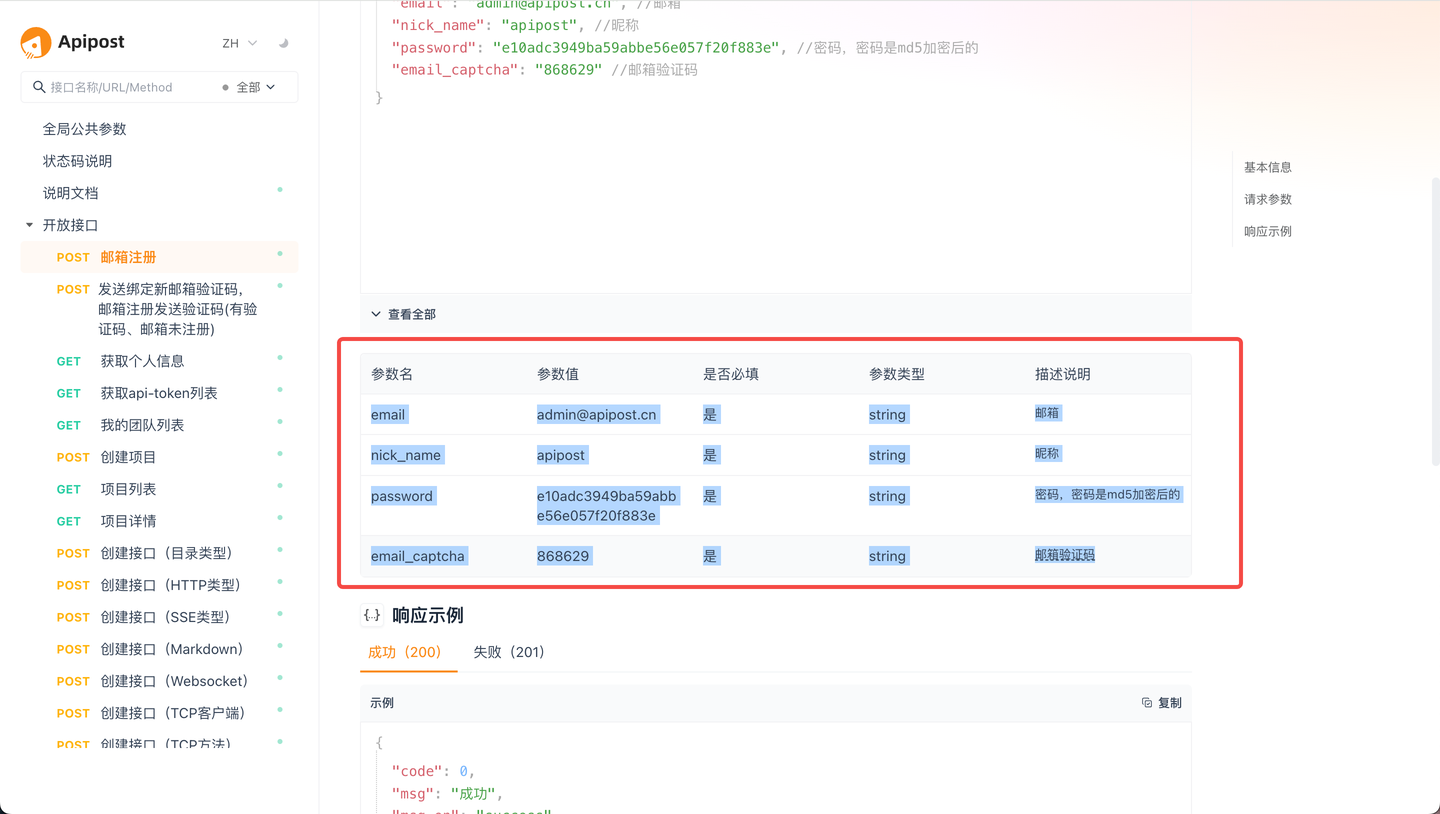This screenshot has height=814, width=1440.
Task: Open 请求参数 from the right-side navigation
Action: click(1267, 199)
